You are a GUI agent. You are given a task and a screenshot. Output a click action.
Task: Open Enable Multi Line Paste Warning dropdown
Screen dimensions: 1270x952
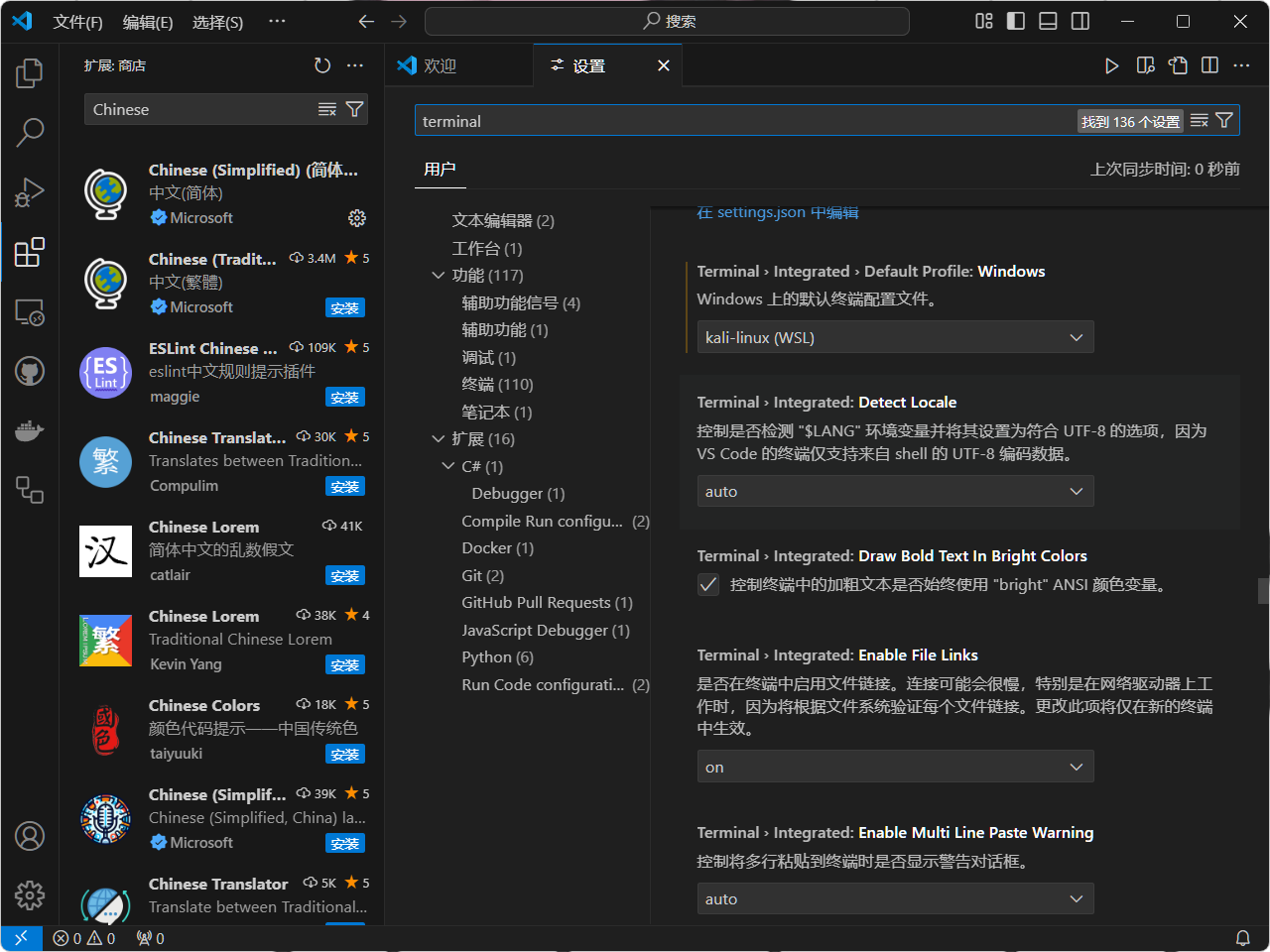coord(895,898)
